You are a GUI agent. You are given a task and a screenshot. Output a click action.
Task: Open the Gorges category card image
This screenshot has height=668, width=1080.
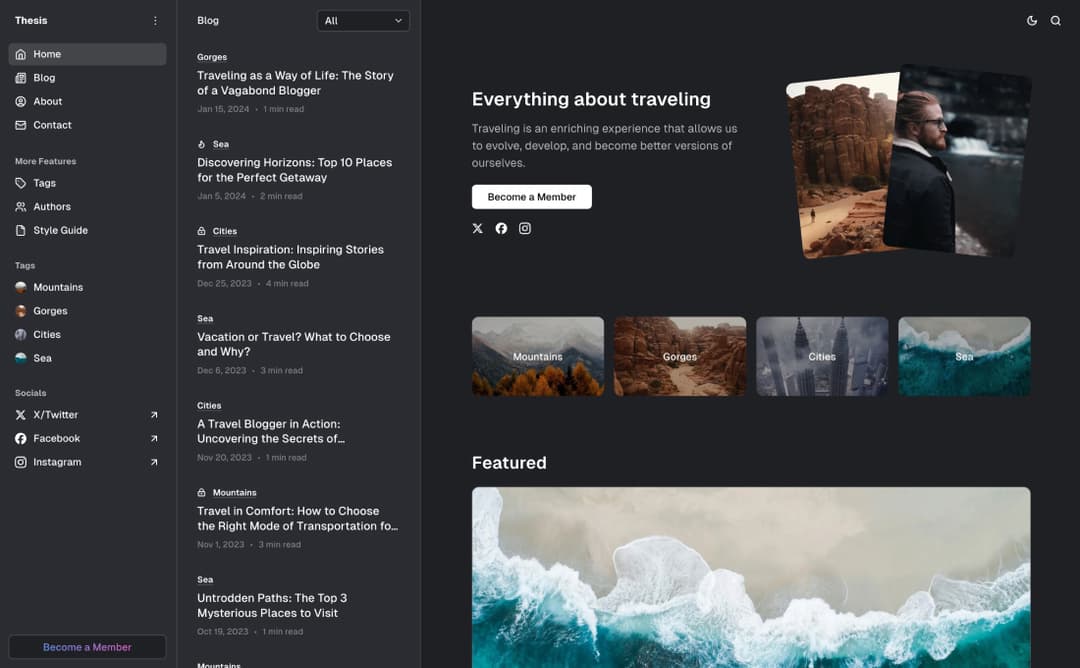[680, 356]
